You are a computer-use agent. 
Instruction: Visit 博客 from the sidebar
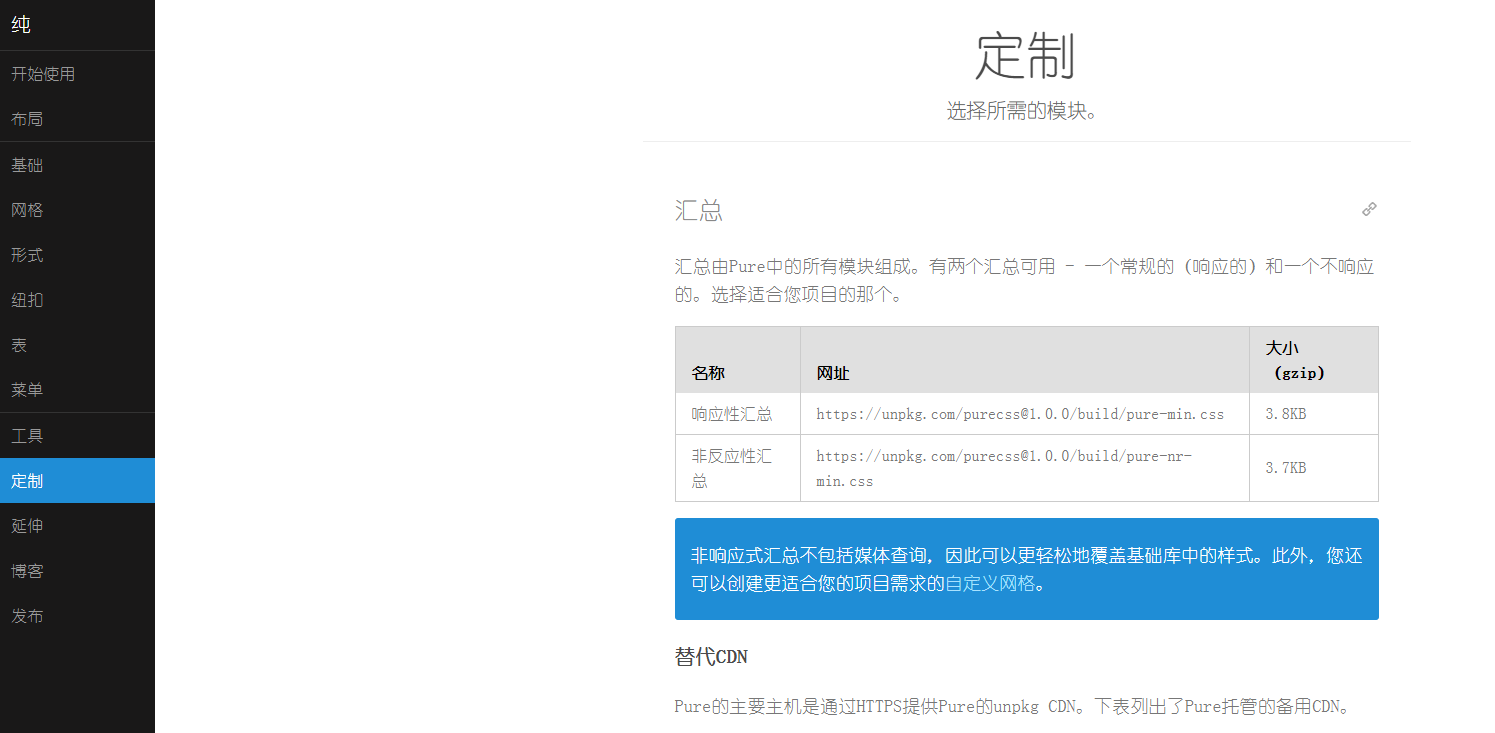click(77, 571)
